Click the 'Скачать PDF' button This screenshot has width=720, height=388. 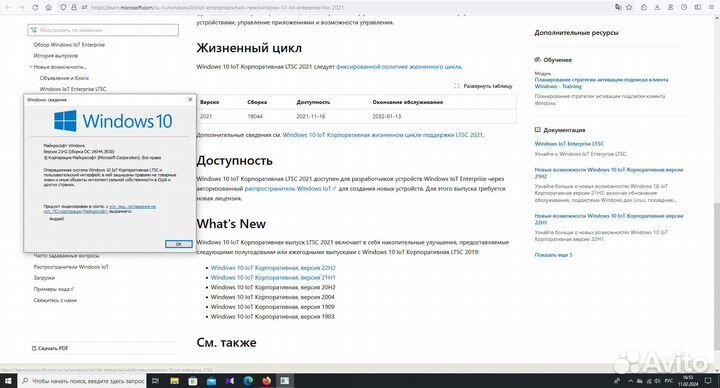tap(50, 349)
